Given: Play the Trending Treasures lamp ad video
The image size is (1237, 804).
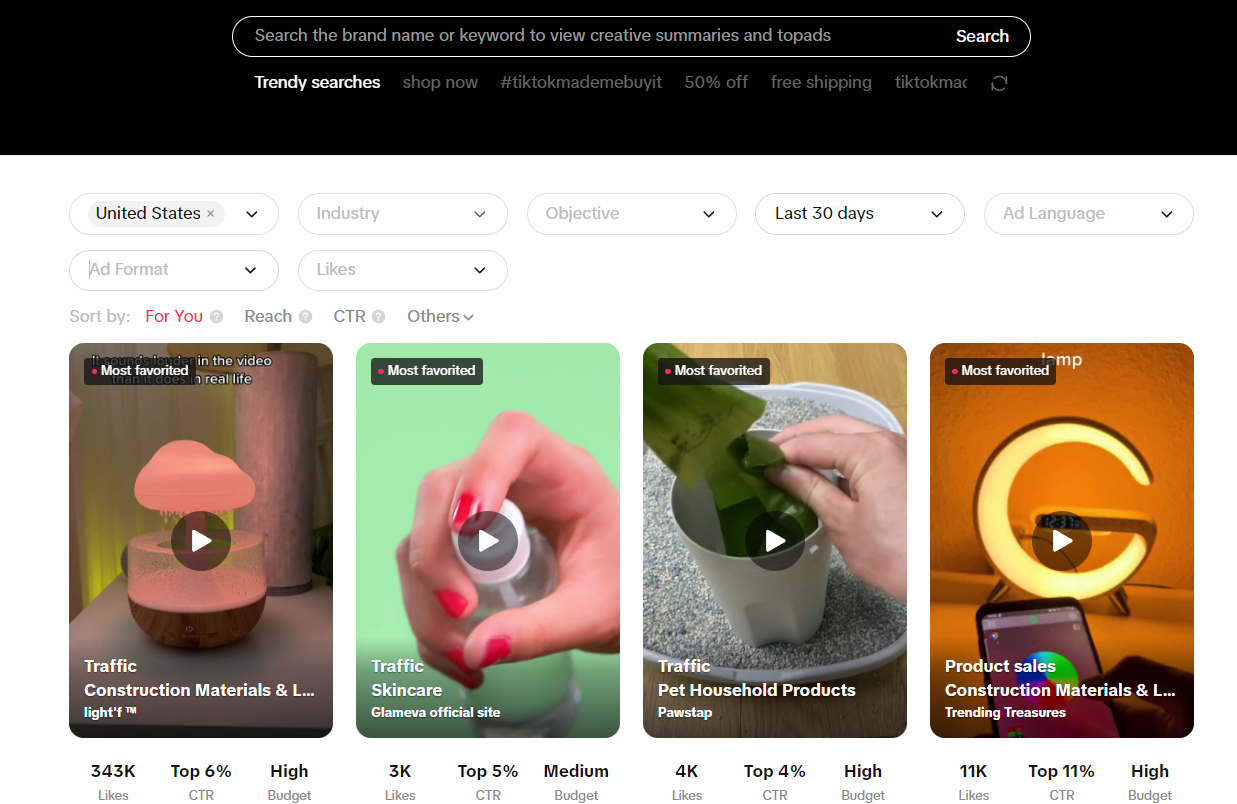Looking at the screenshot, I should click(1062, 541).
